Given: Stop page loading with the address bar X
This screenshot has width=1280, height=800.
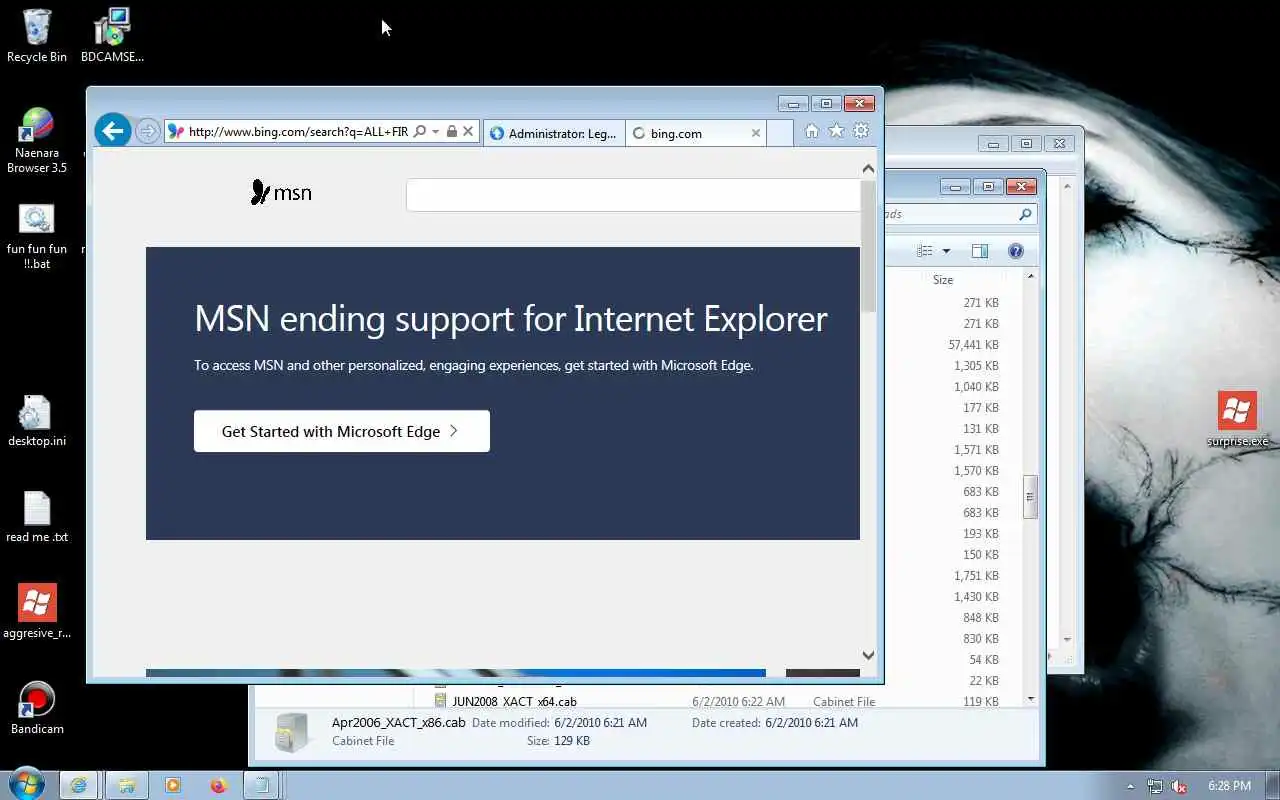Looking at the screenshot, I should pos(468,131).
